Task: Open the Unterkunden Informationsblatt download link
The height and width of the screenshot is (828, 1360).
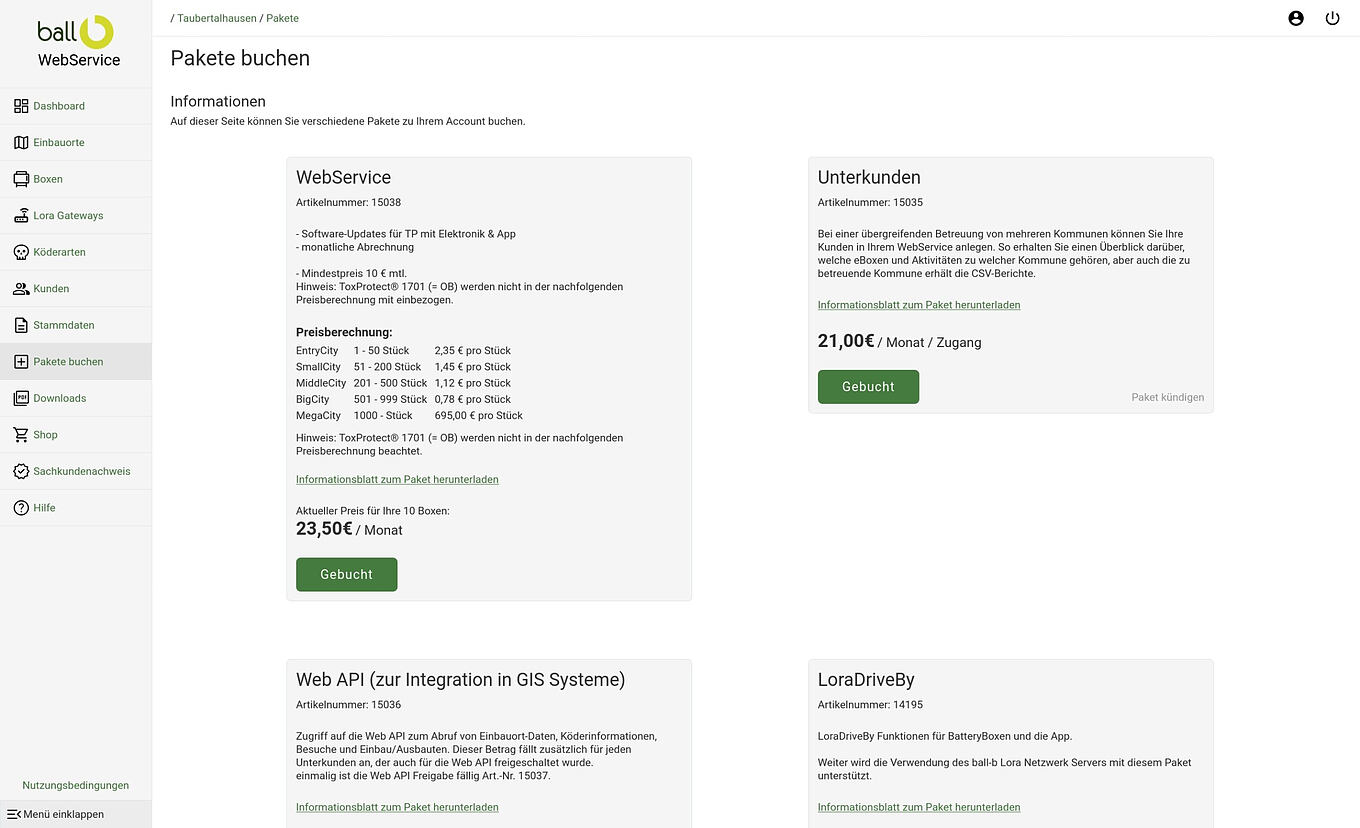Action: pos(918,305)
